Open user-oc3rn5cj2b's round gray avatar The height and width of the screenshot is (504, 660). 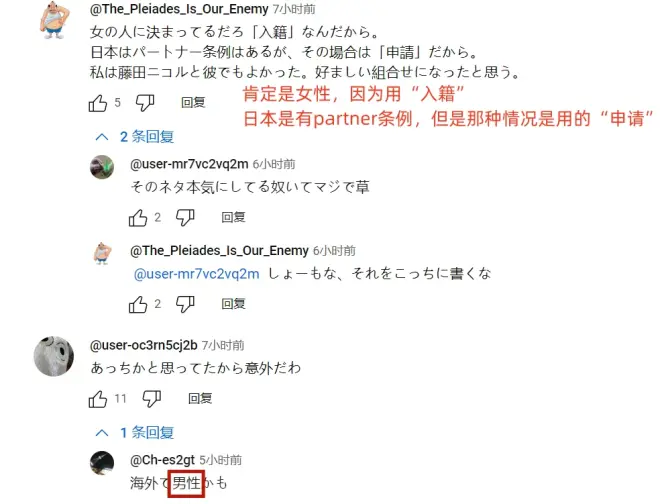[x=54, y=356]
